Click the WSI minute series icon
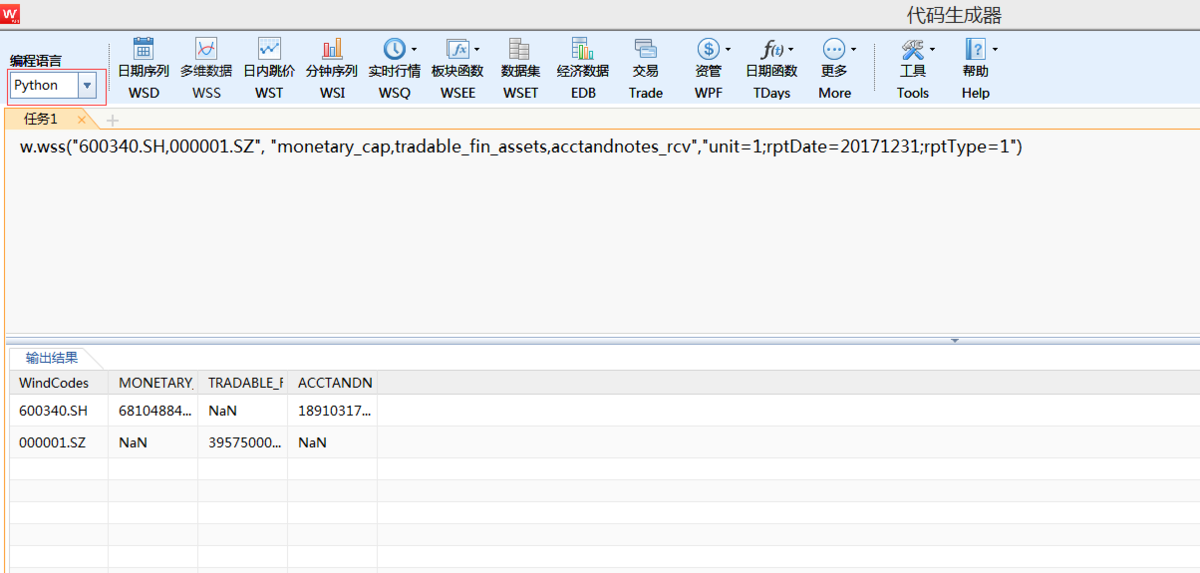Viewport: 1200px width, 573px height. [x=332, y=49]
